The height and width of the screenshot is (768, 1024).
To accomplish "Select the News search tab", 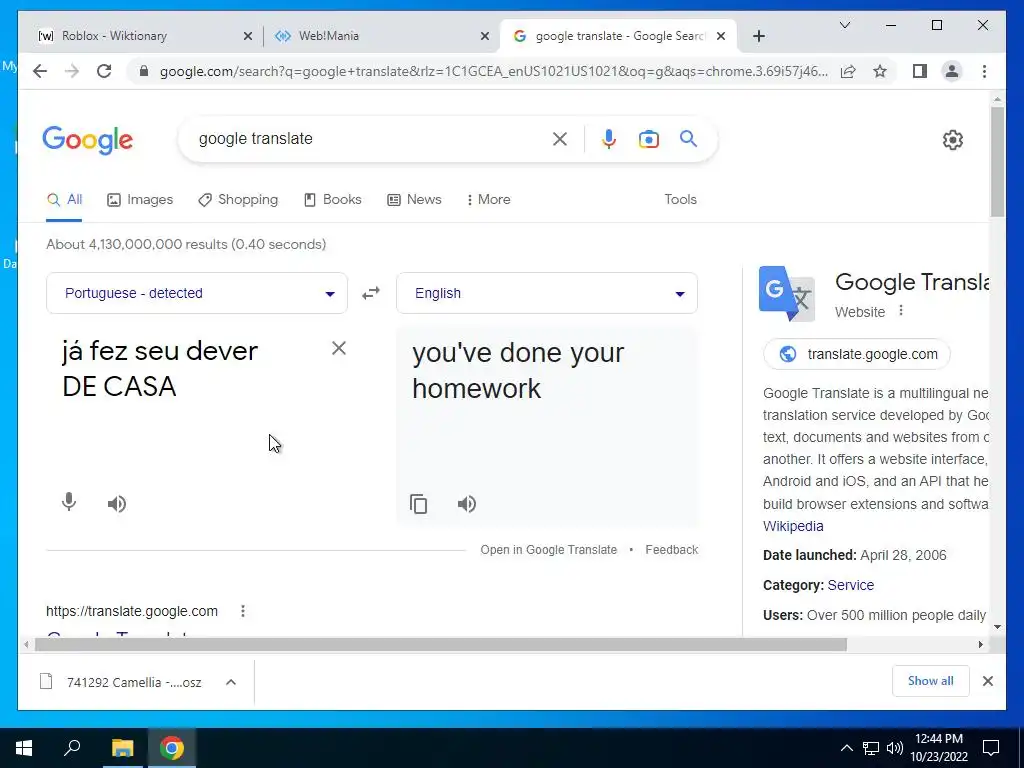I will (x=414, y=200).
